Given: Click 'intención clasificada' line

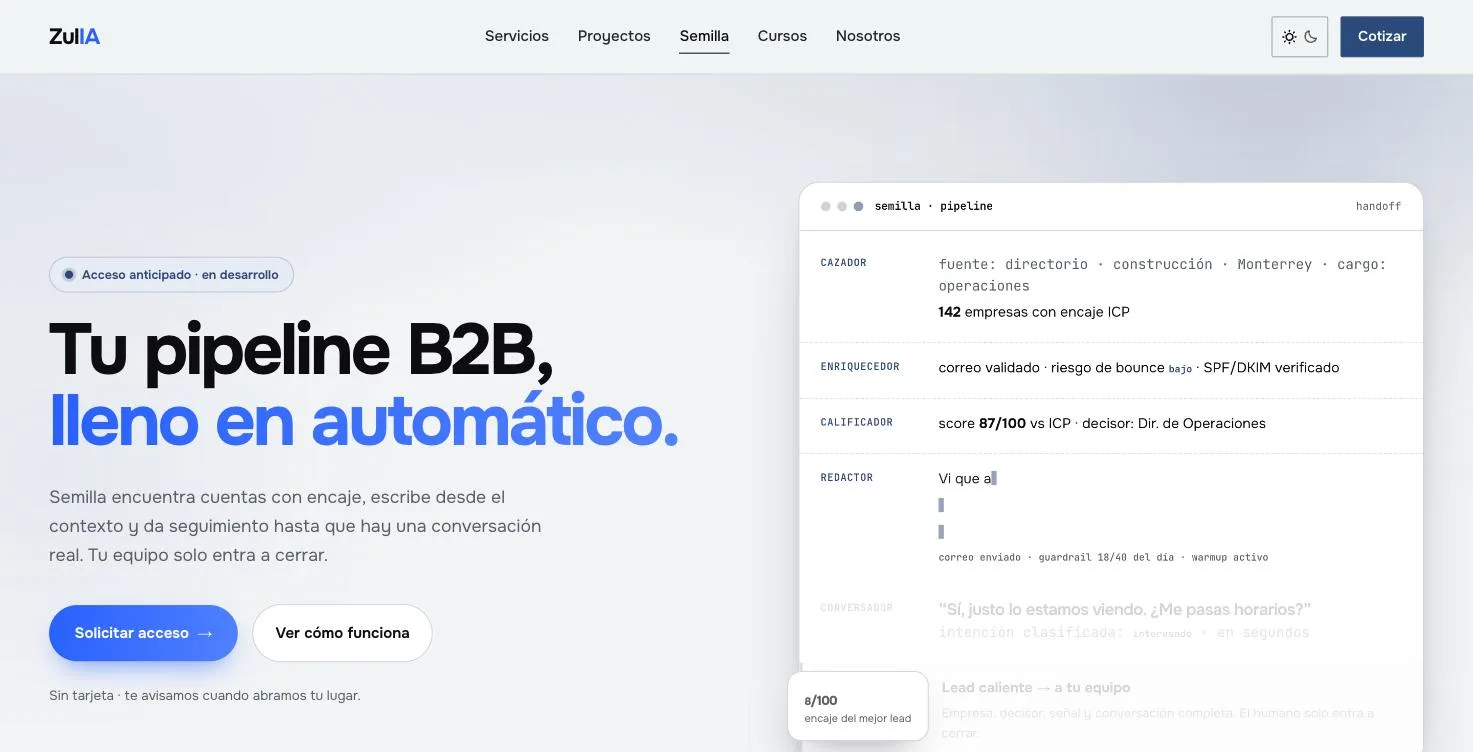Looking at the screenshot, I should click(x=1123, y=633).
